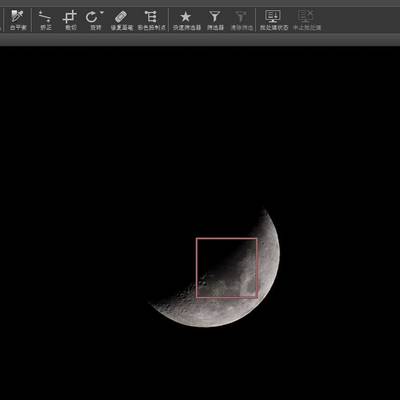Click the 彩色控制点 text label
The image size is (400, 400).
pyautogui.click(x=152, y=28)
